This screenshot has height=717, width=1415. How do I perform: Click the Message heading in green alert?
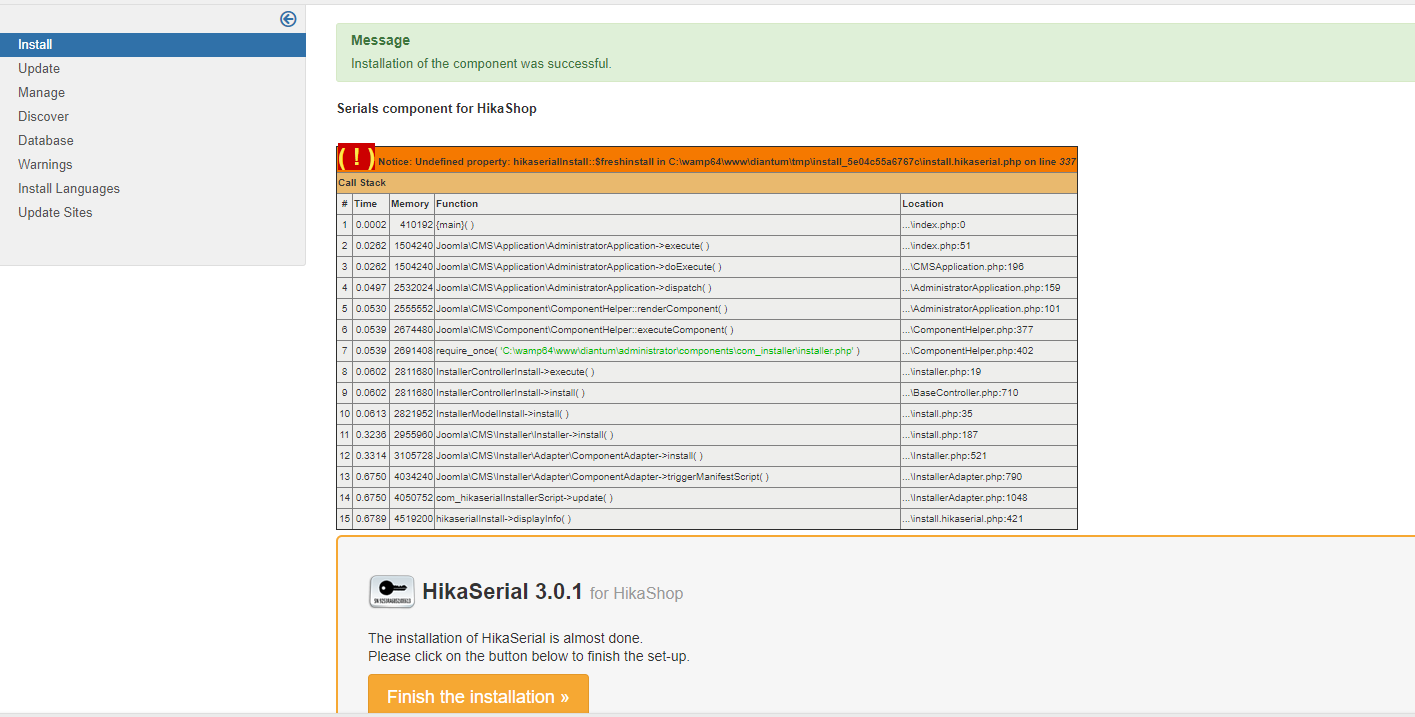coord(380,40)
